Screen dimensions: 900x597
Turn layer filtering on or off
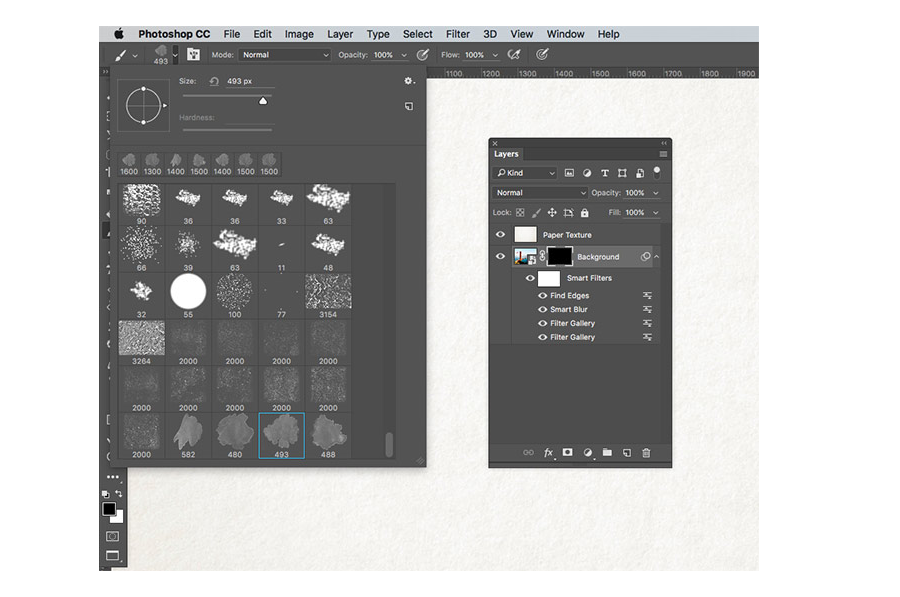[657, 172]
